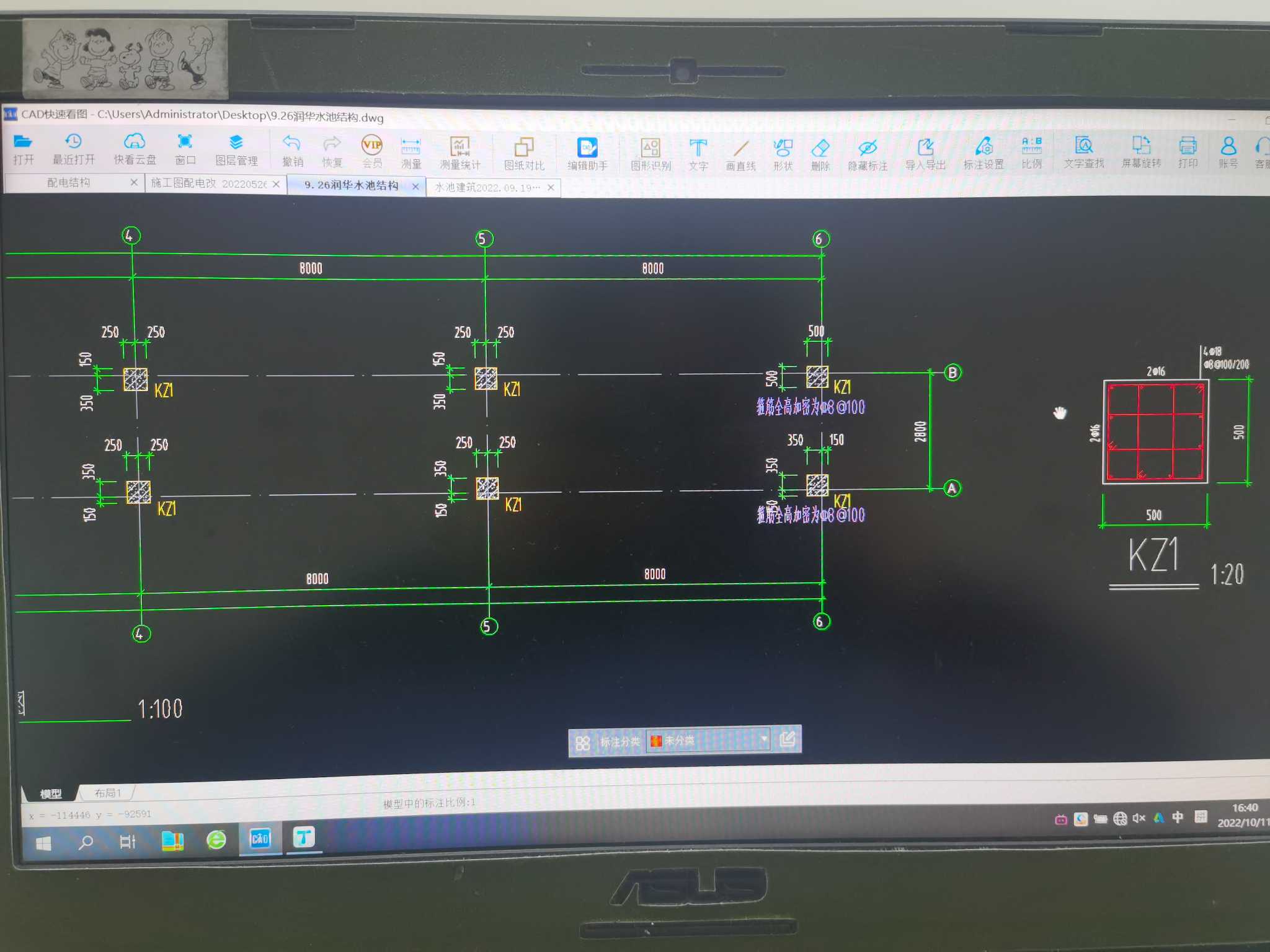Click the Φ8@100/200 stirrup label
This screenshot has width=1270, height=952.
point(1227,364)
